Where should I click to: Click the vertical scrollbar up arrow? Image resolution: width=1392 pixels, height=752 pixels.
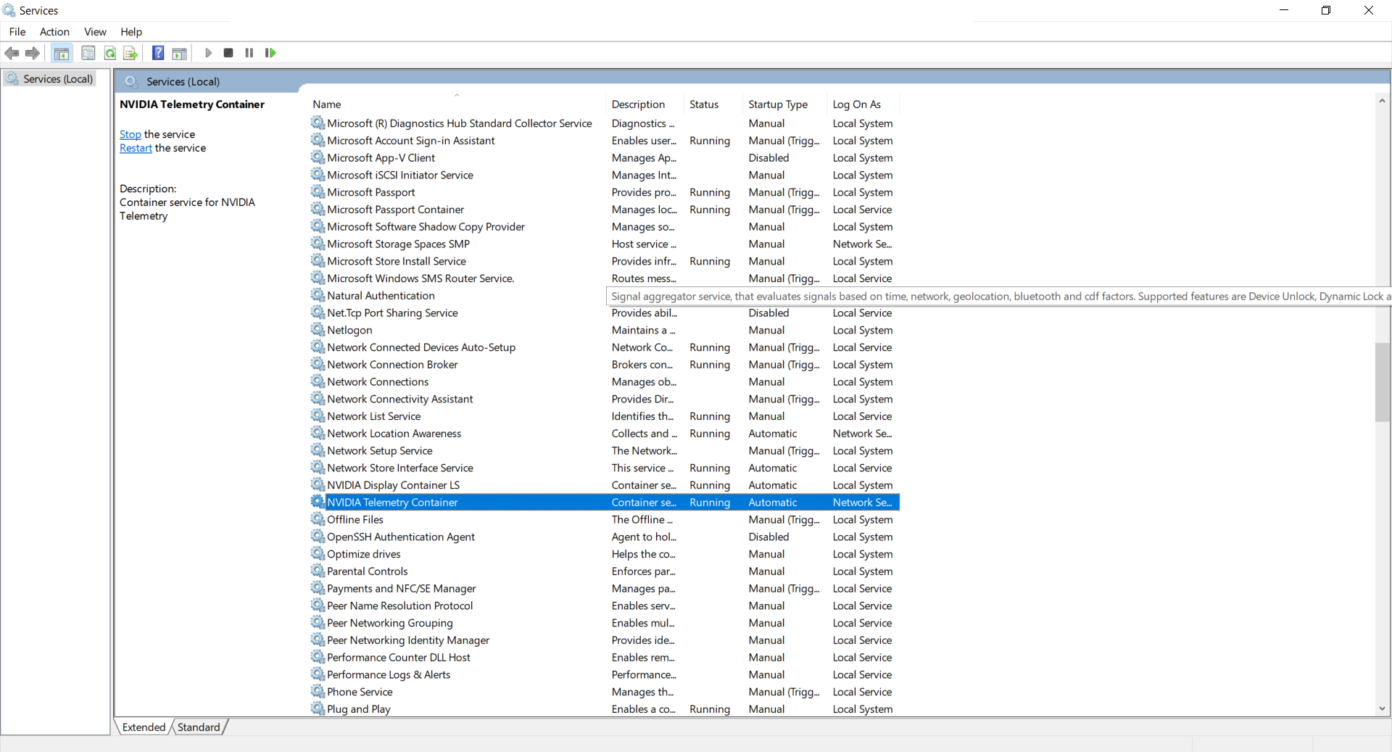pyautogui.click(x=1382, y=100)
